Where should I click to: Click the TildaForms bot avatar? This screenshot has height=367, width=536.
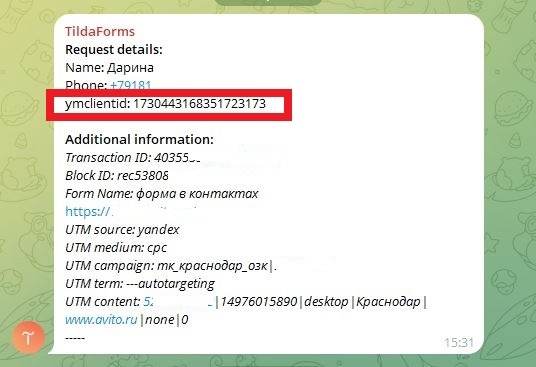pyautogui.click(x=28, y=338)
